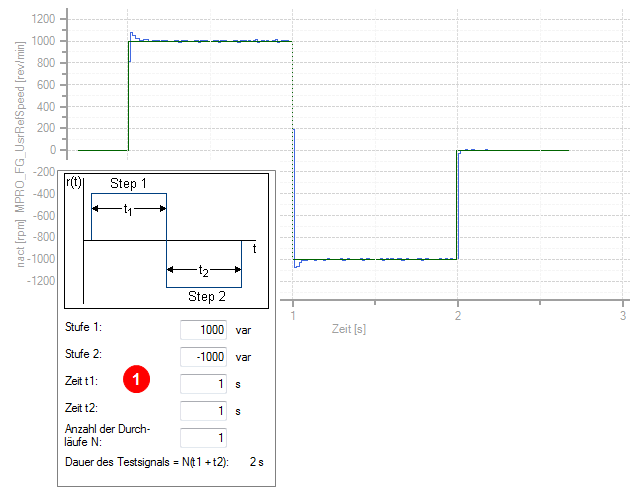This screenshot has width=641, height=496.
Task: Click the blue overshoot peak above 1000
Action: click(131, 35)
